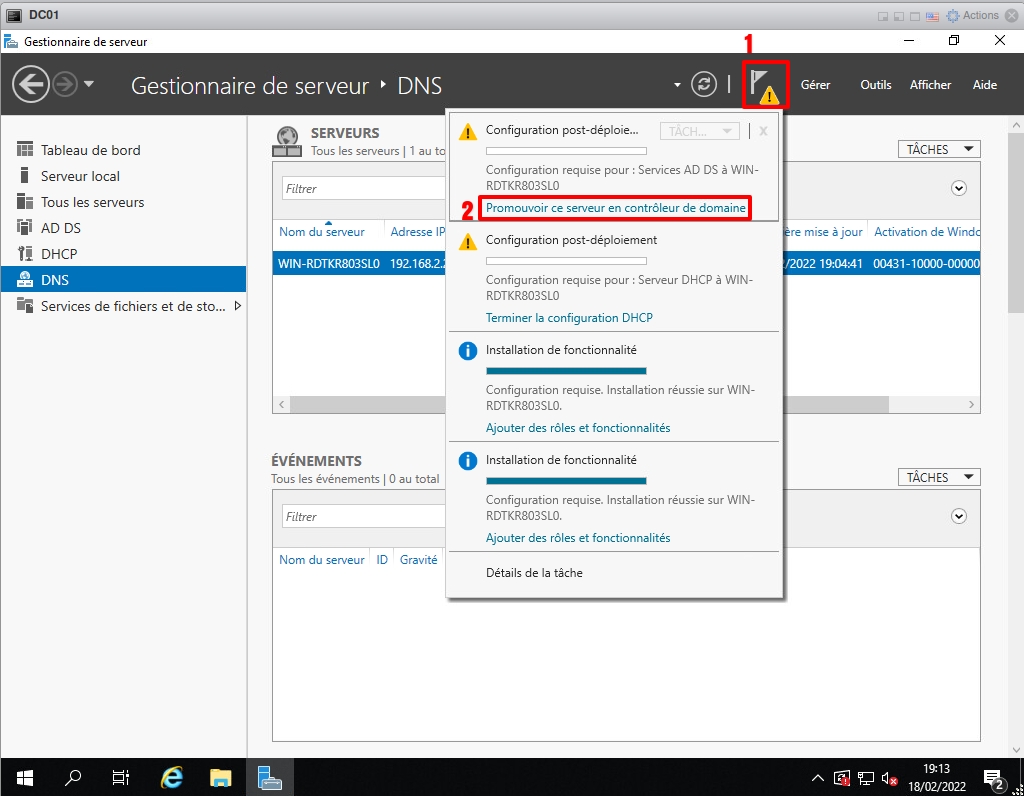Collapse the Serveurs filter panel chevron
1024x796 pixels.
[959, 188]
